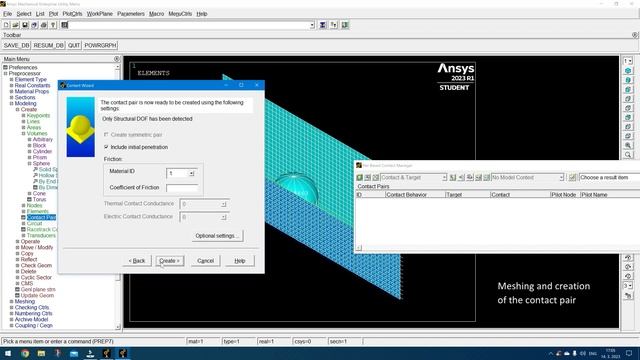Image resolution: width=640 pixels, height=360 pixels.
Task: Click the Windows Start button
Action: click(8, 353)
